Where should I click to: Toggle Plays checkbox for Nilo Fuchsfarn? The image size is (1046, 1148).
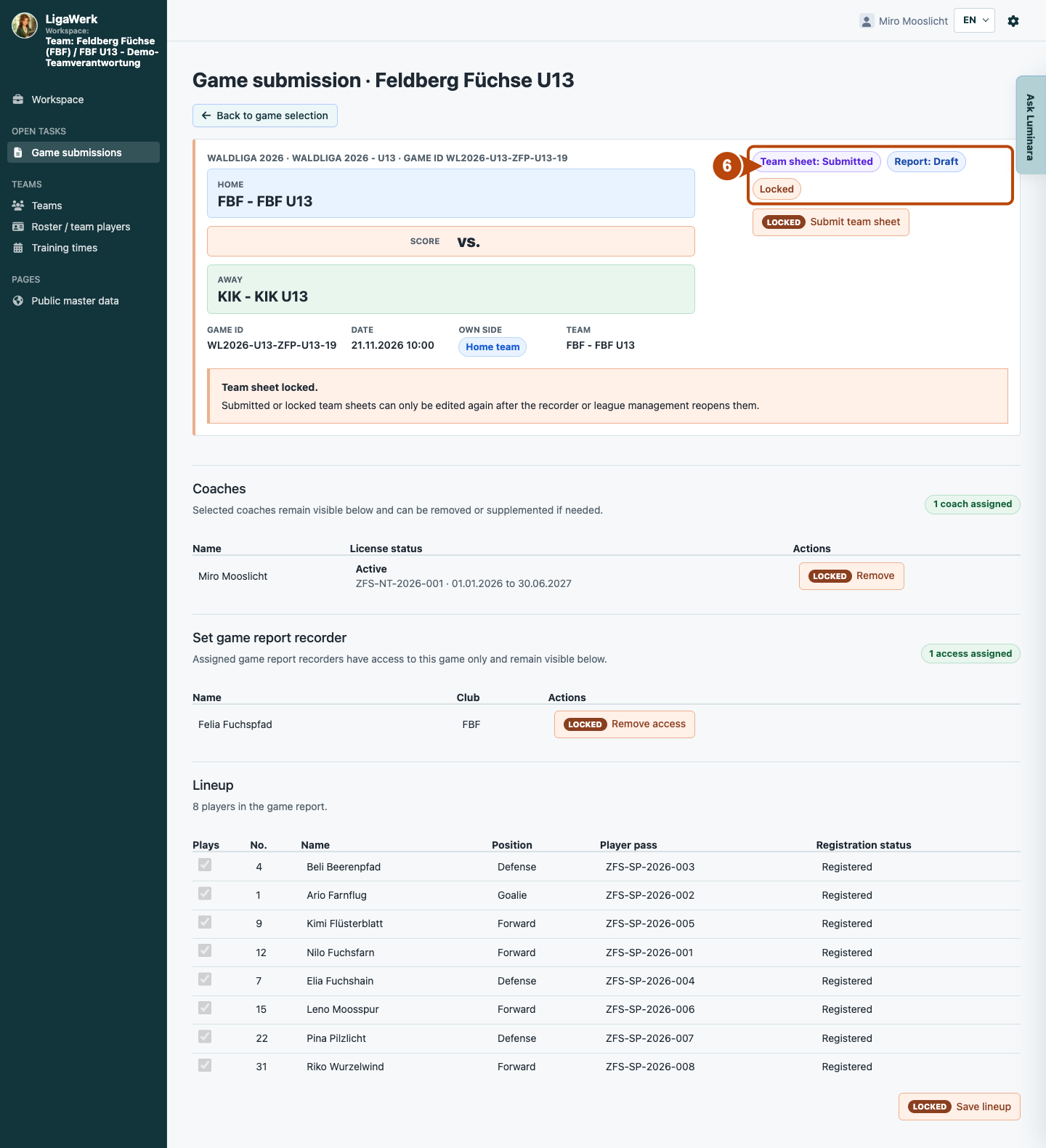click(x=205, y=950)
